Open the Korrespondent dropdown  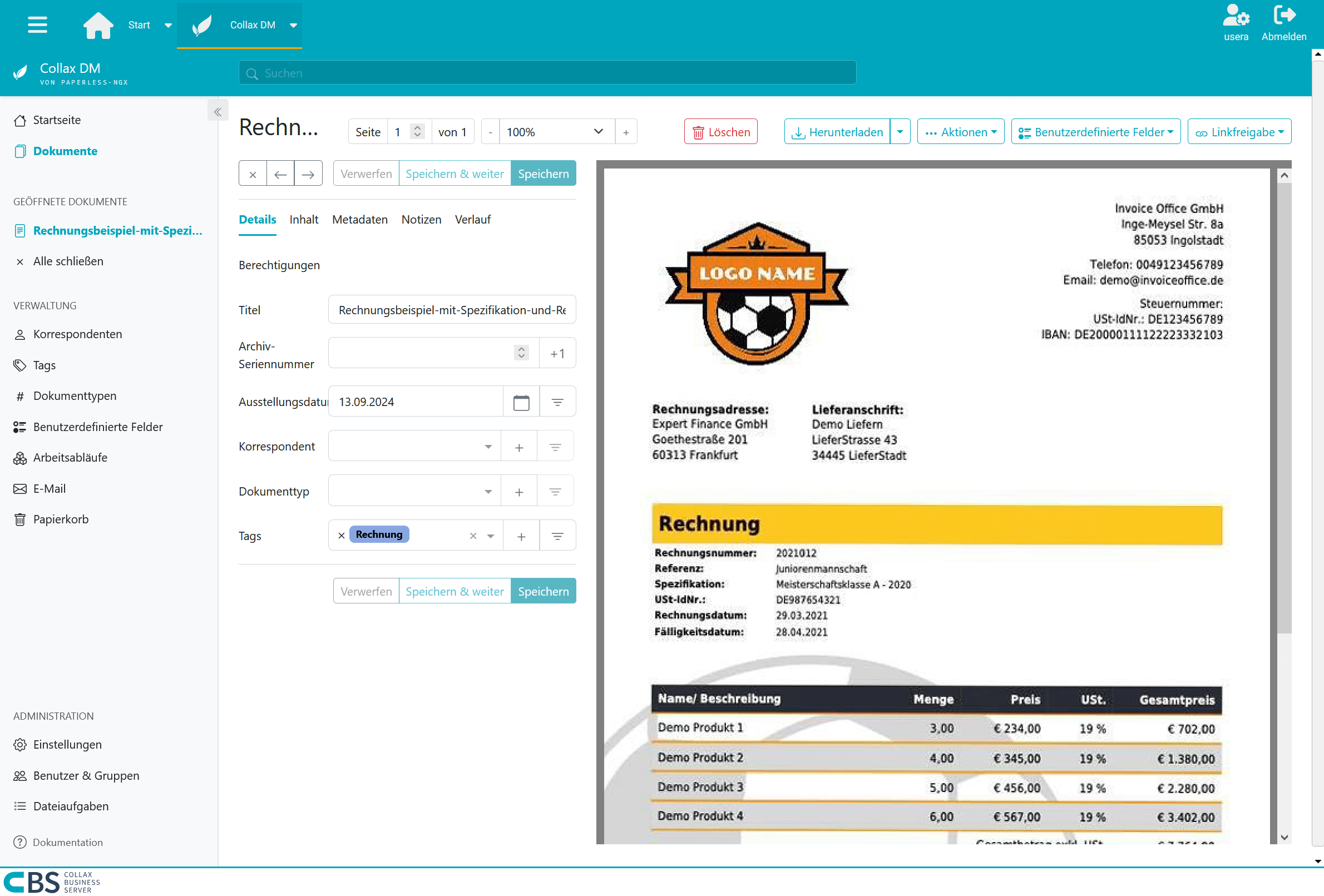click(414, 447)
